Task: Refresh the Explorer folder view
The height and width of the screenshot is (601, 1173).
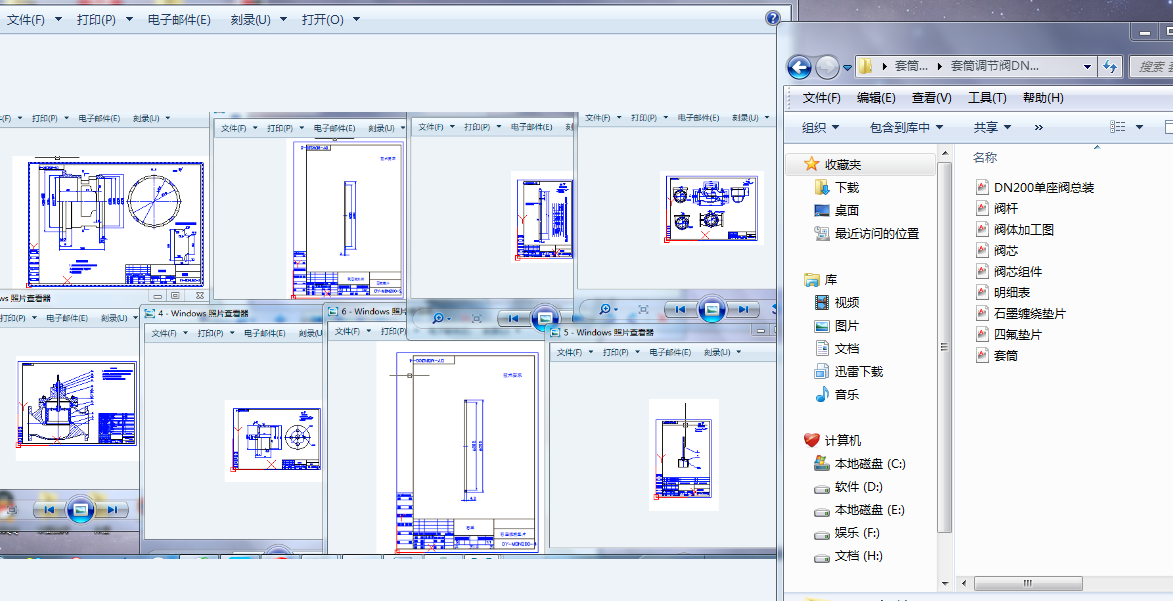Action: 1110,66
